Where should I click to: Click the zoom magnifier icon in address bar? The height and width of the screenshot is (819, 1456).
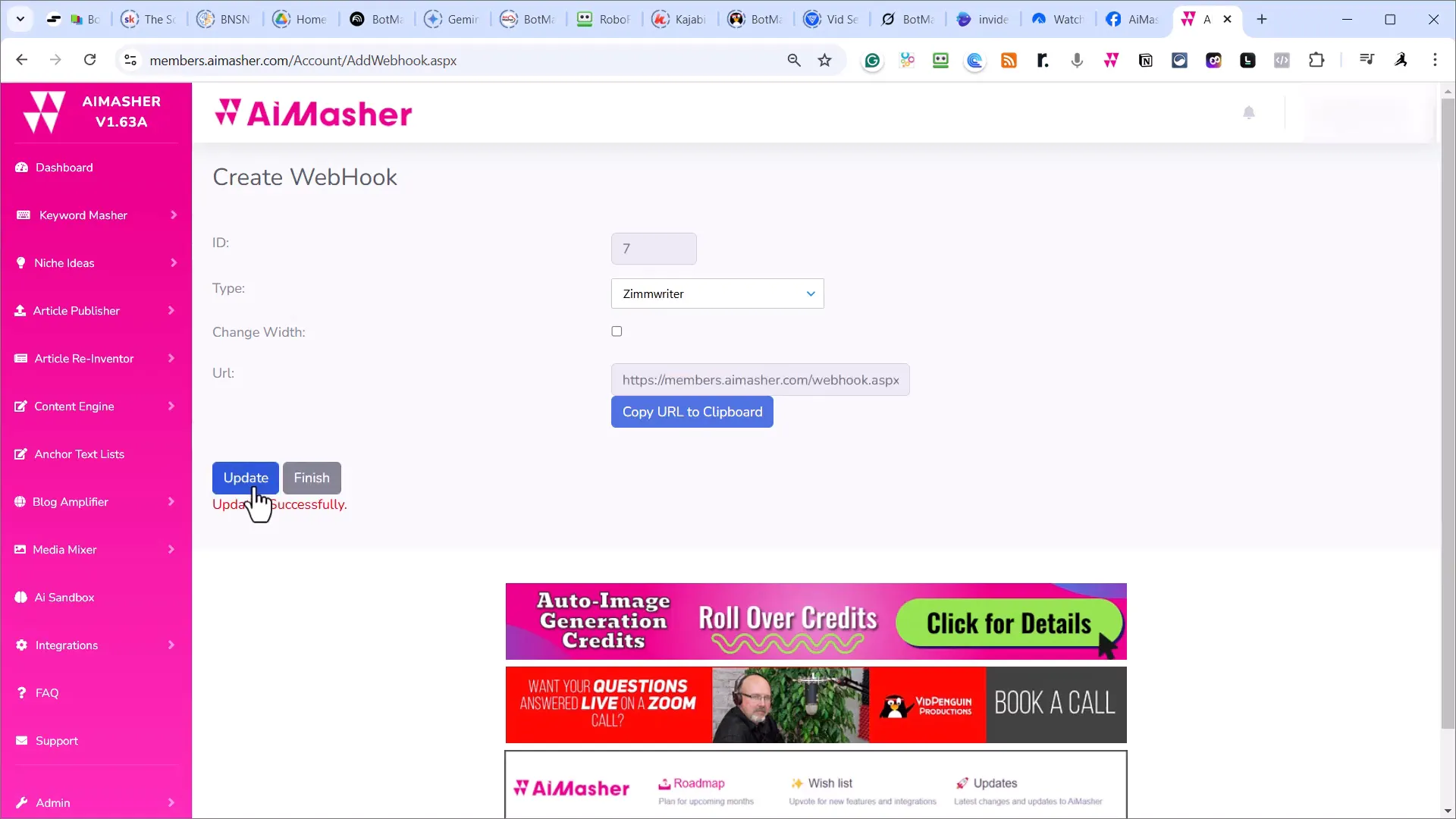794,60
